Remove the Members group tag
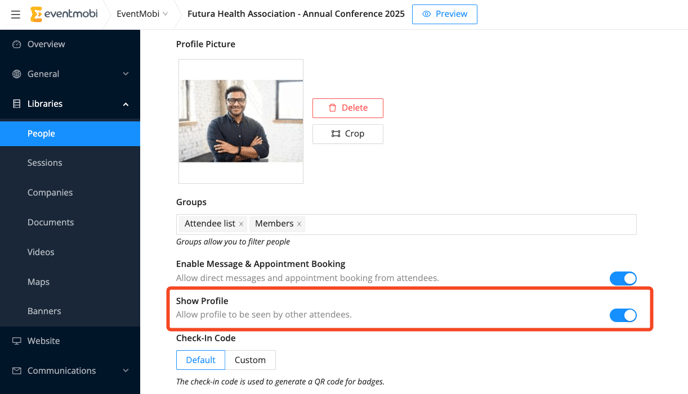 (299, 224)
